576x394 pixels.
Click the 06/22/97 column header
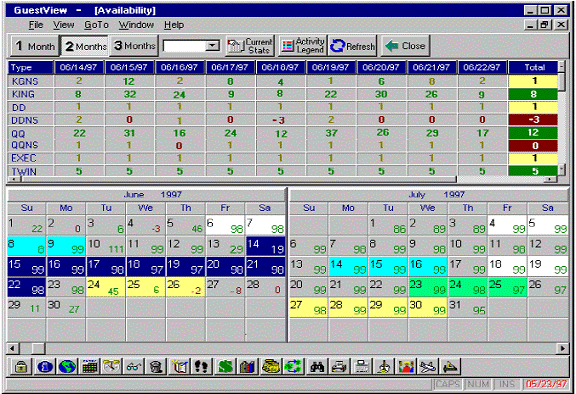coord(482,67)
